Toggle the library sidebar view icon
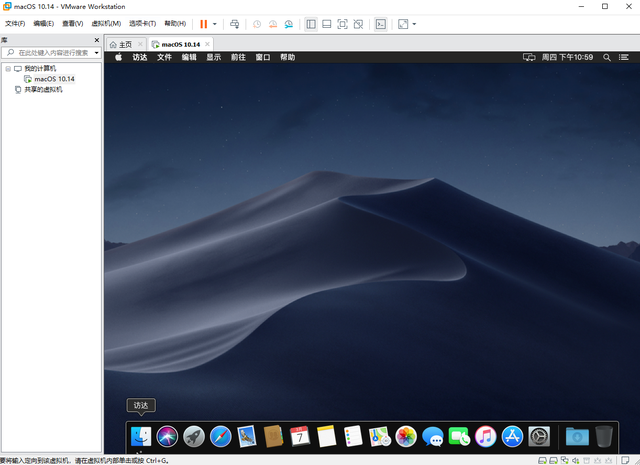Viewport: 640px width, 465px height. (311, 24)
